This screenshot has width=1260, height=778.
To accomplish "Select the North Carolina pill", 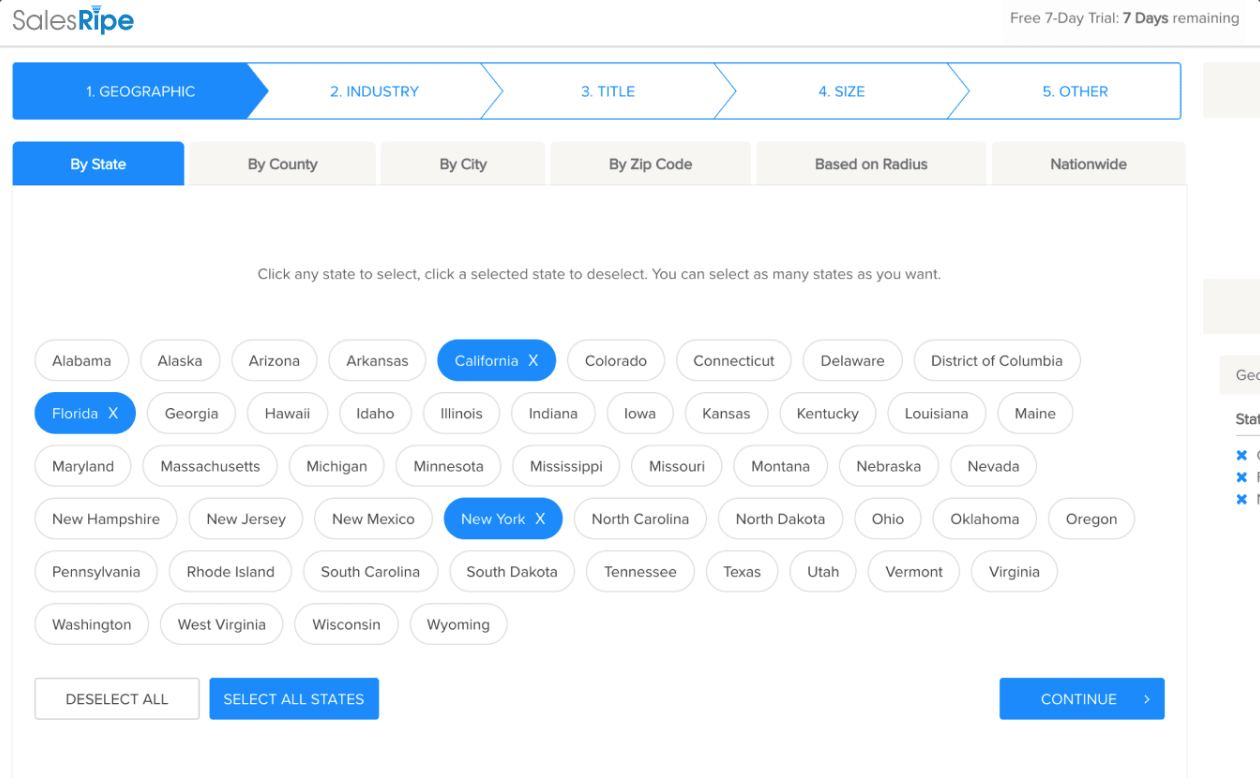I will 640,519.
